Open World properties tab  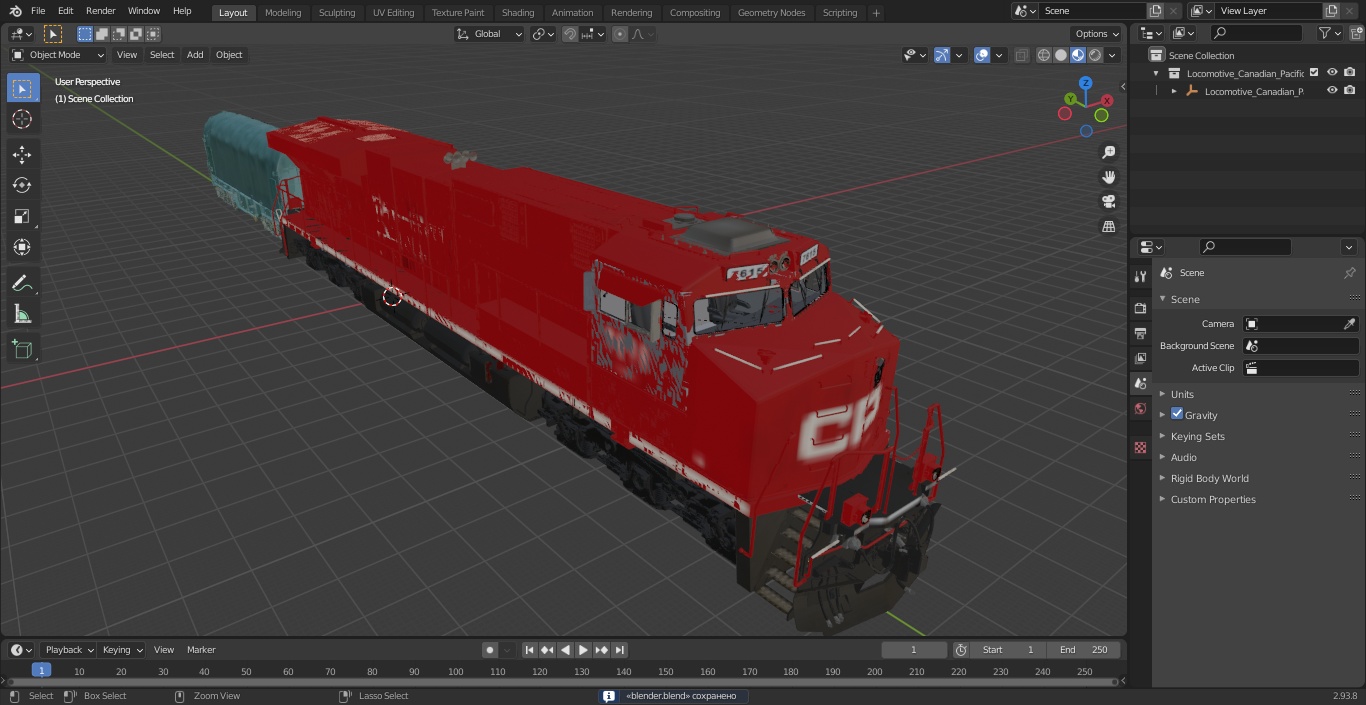coord(1140,408)
